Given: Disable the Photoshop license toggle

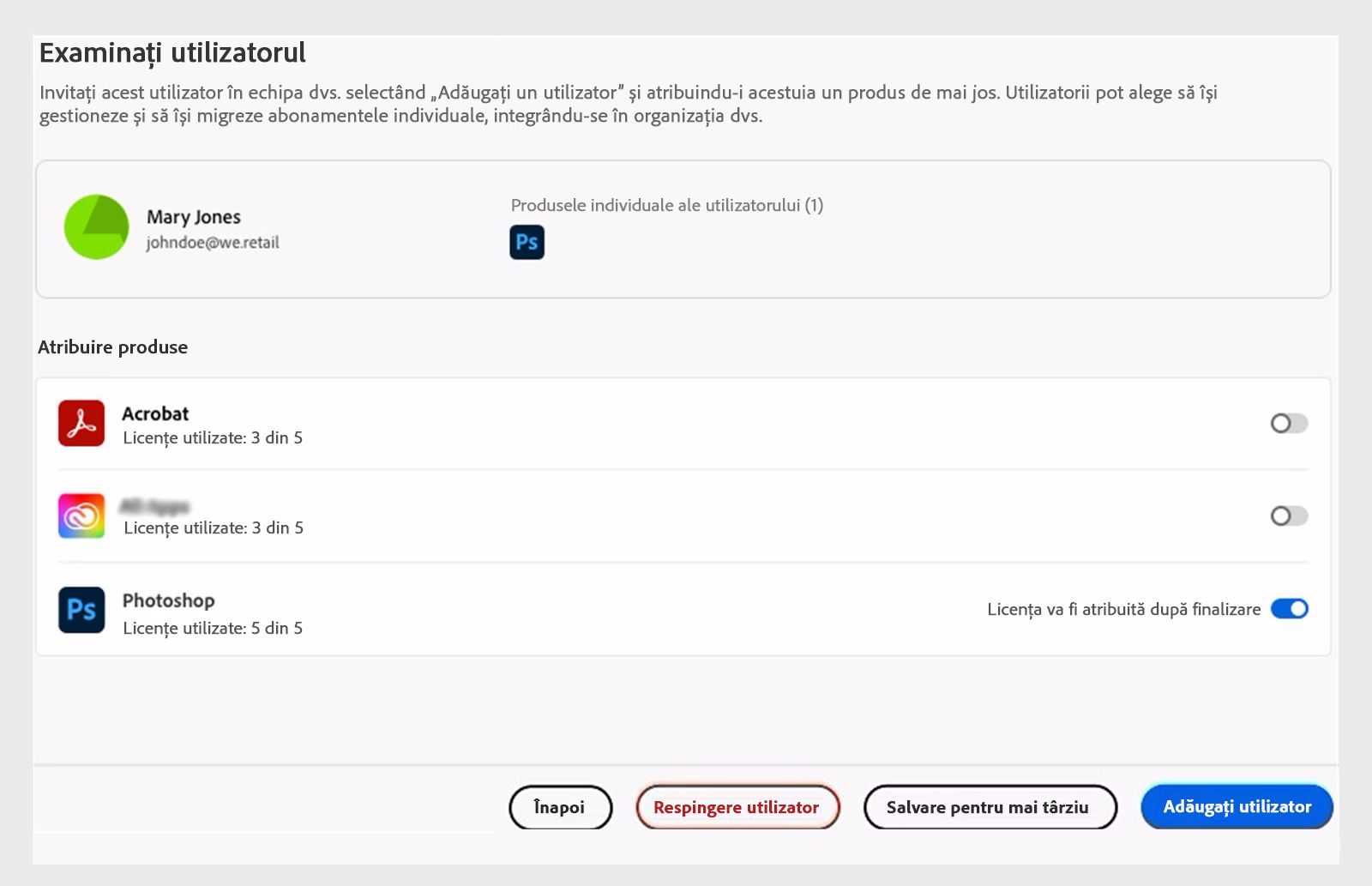Looking at the screenshot, I should tap(1289, 609).
